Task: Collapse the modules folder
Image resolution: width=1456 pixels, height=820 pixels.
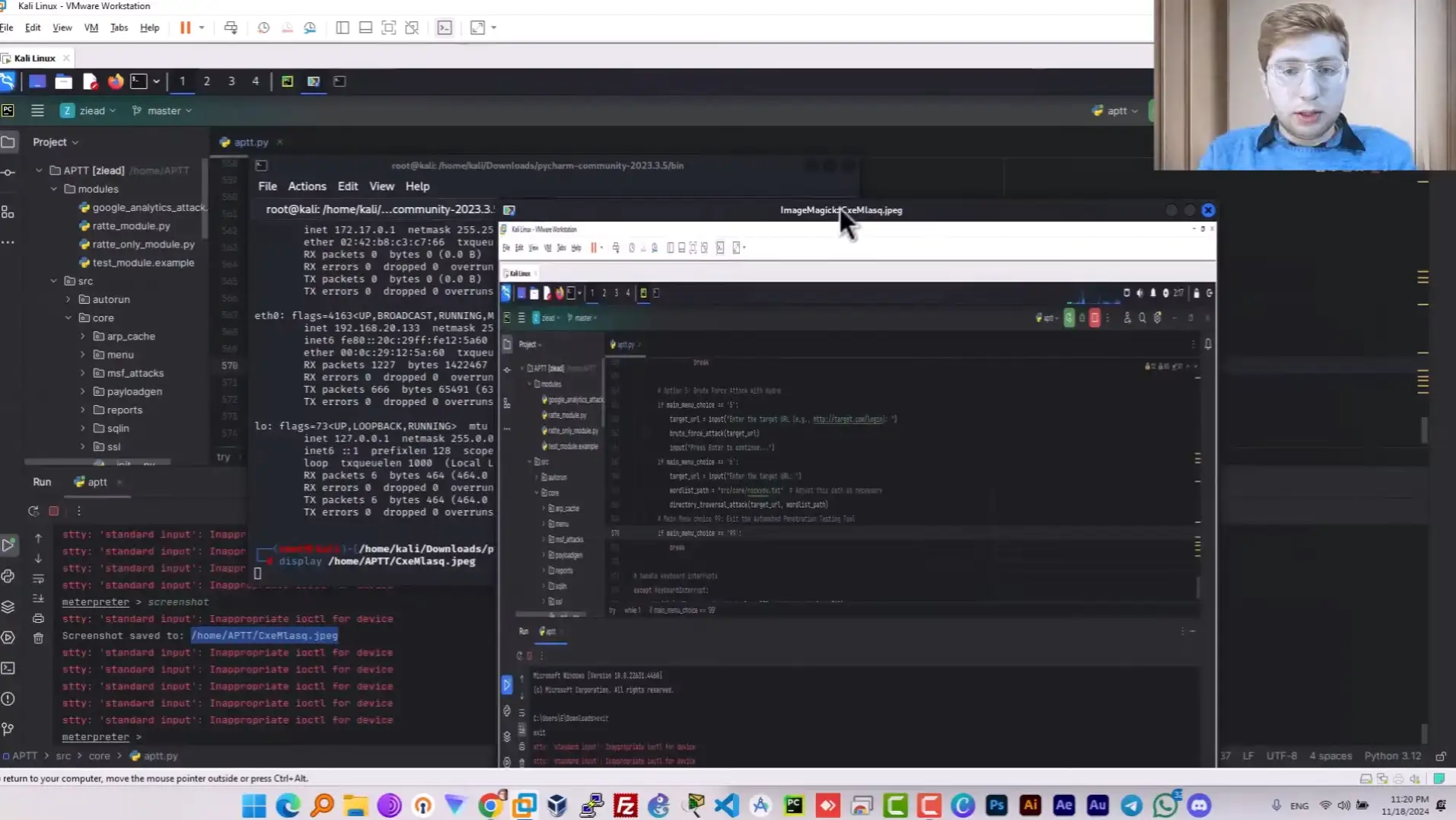Action: click(54, 189)
